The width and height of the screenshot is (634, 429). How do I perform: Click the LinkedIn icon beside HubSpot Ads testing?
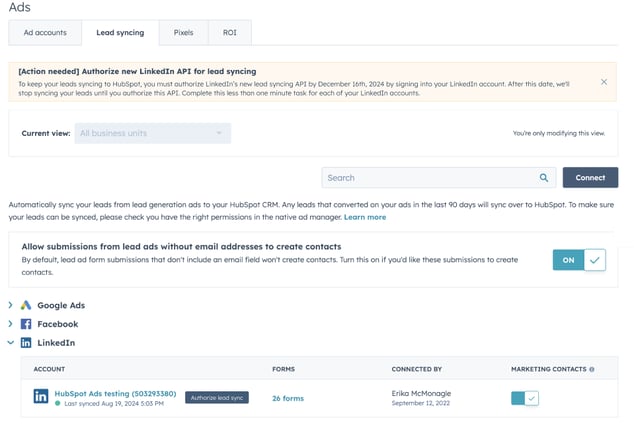click(41, 397)
